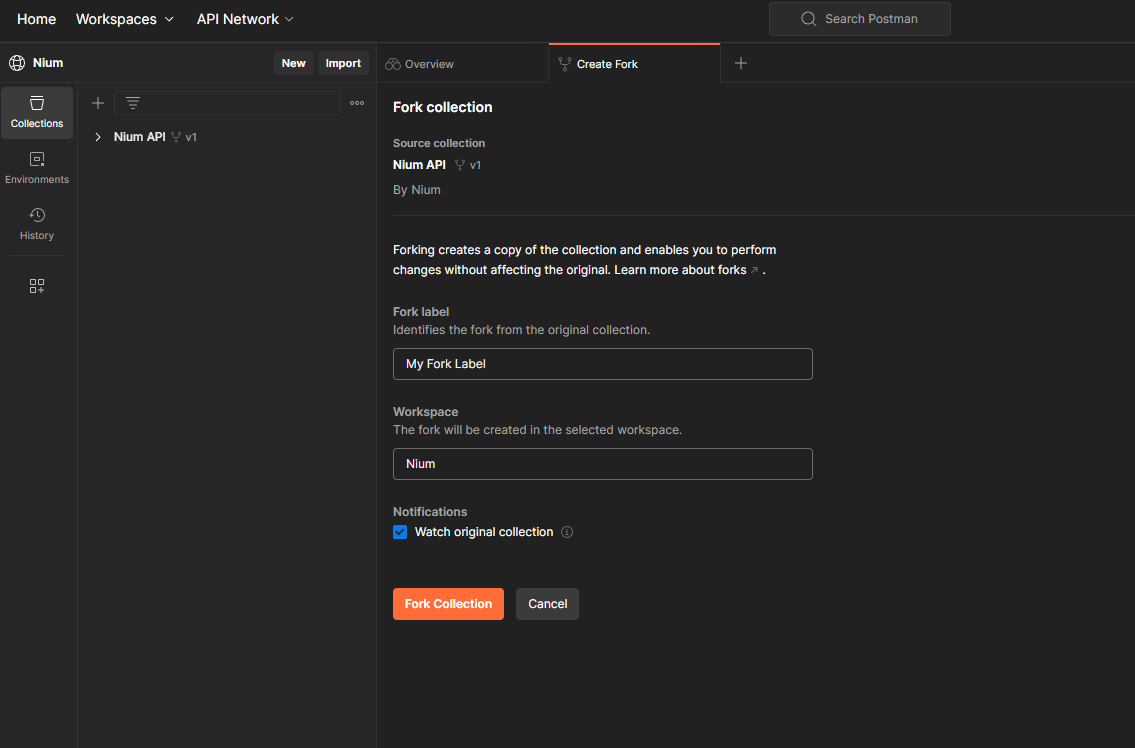Open the History sidebar panel
The image size is (1135, 748).
click(x=37, y=224)
